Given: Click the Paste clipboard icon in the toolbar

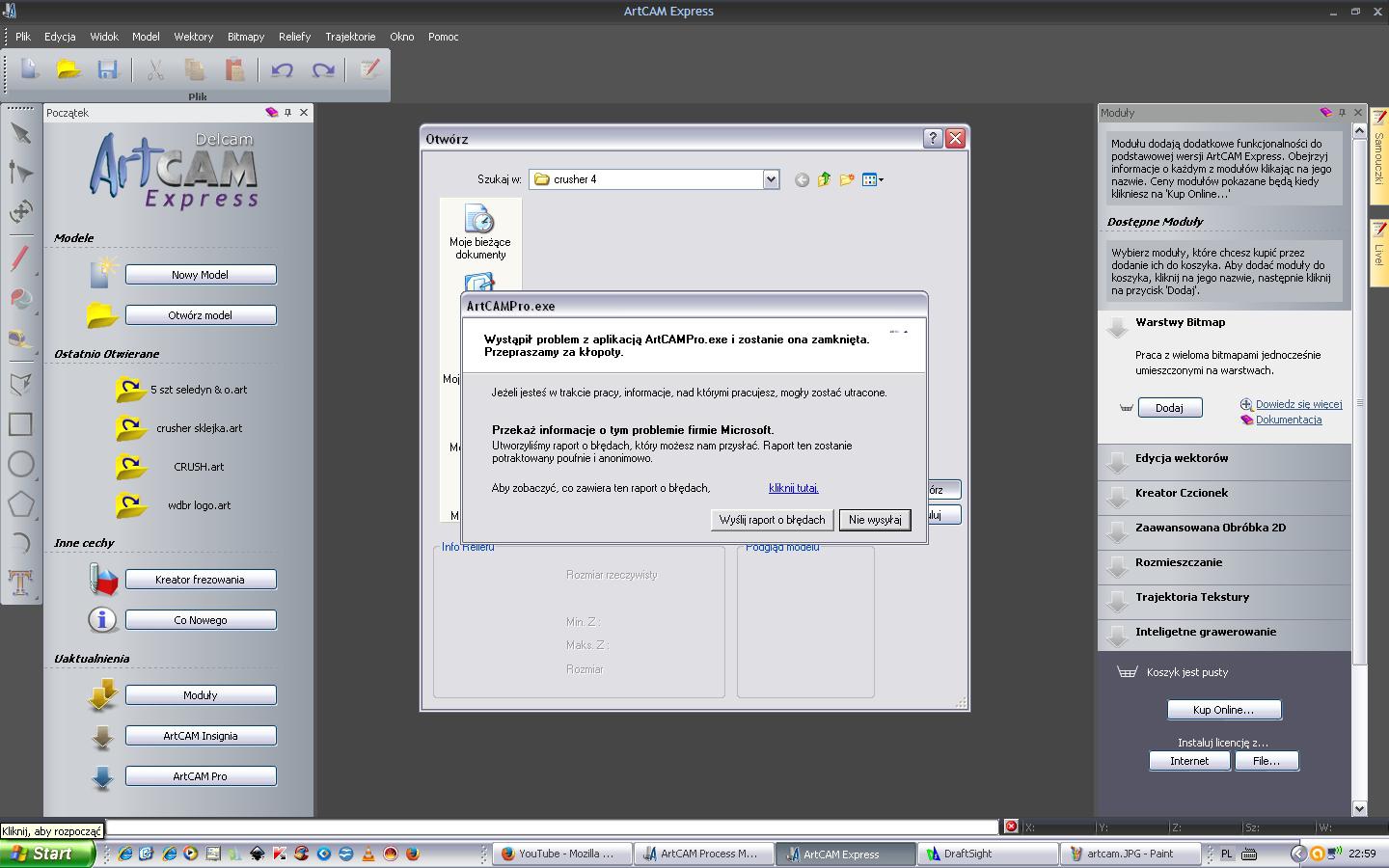Looking at the screenshot, I should click(x=234, y=68).
